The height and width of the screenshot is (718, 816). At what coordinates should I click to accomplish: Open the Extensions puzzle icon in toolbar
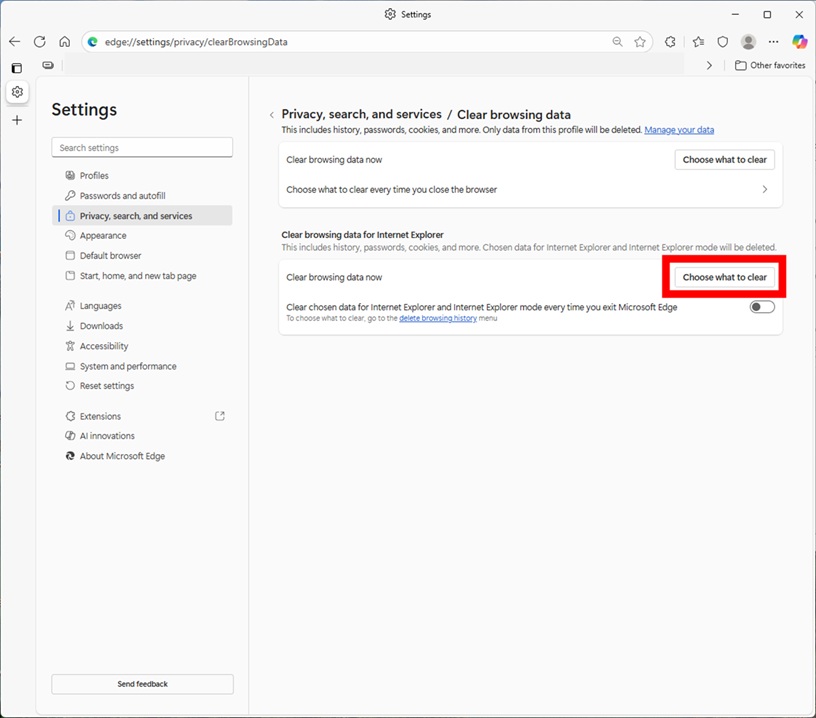pyautogui.click(x=671, y=42)
